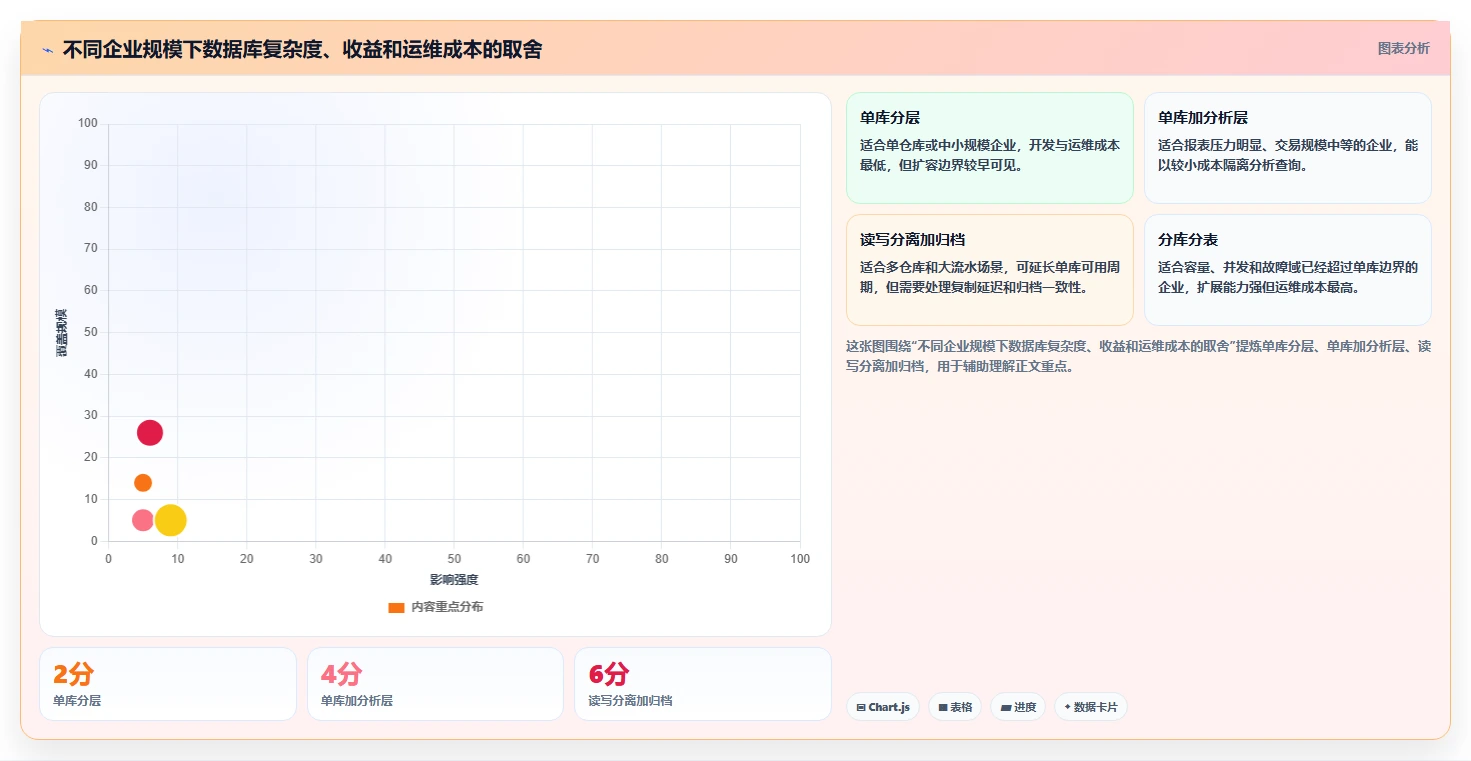The width and height of the screenshot is (1471, 761).
Task: Click the y-axis tick label 100
Action: (88, 124)
